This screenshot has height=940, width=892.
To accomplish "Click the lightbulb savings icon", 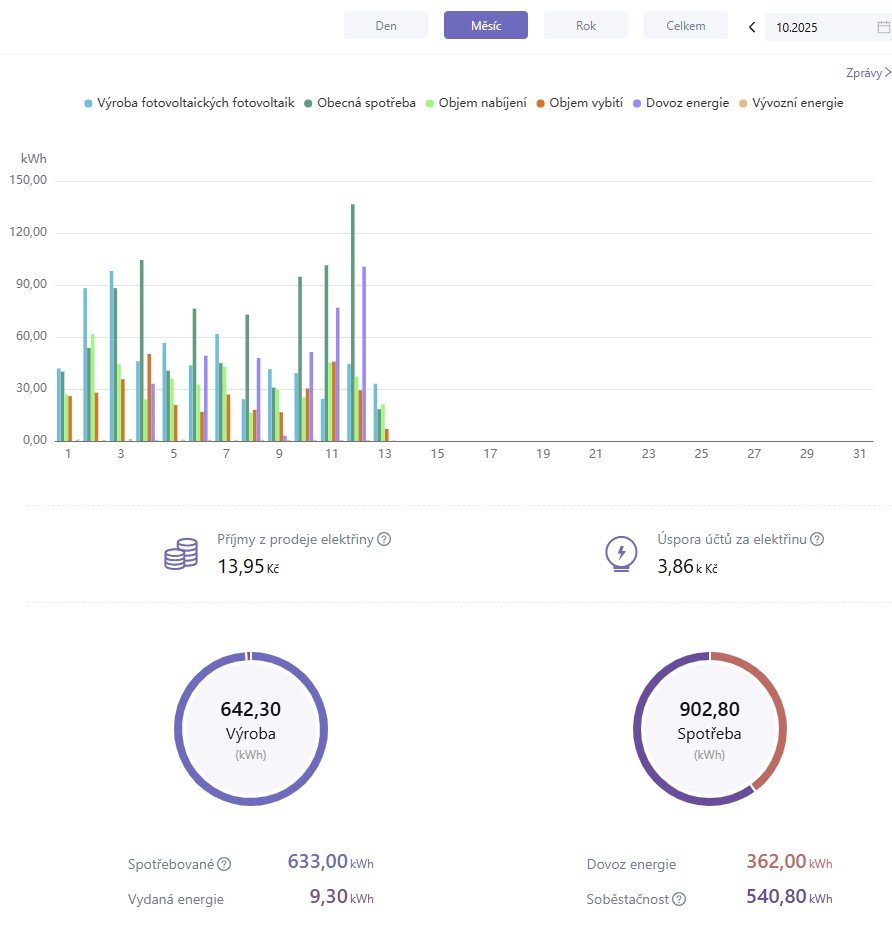I will pyautogui.click(x=621, y=553).
